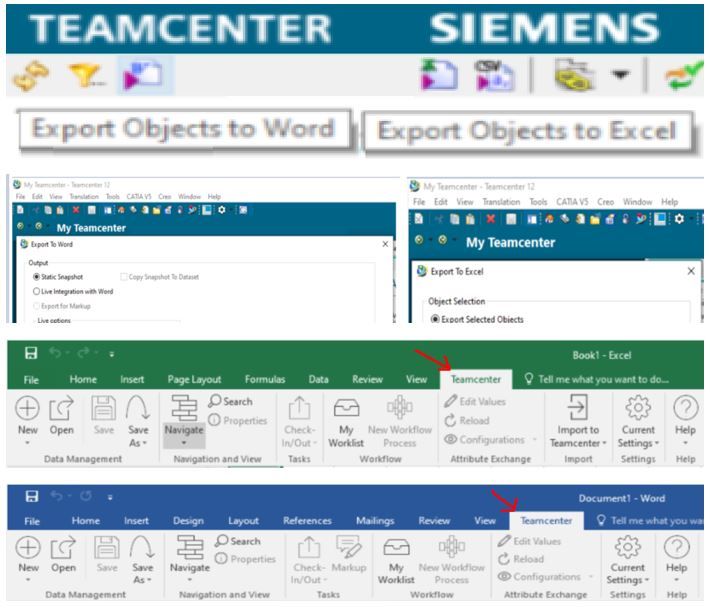Image resolution: width=710 pixels, height=610 pixels.
Task: Switch to Teamcenter tab in Word ribbon
Action: pyautogui.click(x=546, y=520)
